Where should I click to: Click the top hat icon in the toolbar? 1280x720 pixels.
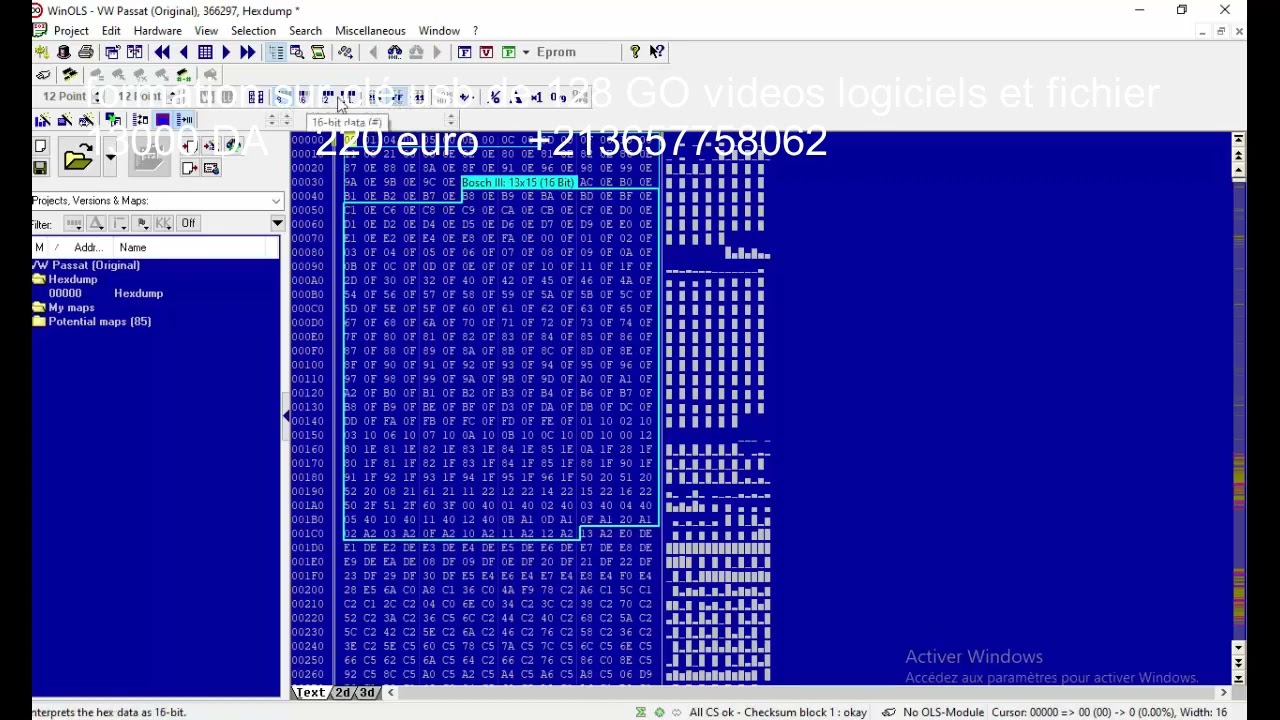click(64, 52)
